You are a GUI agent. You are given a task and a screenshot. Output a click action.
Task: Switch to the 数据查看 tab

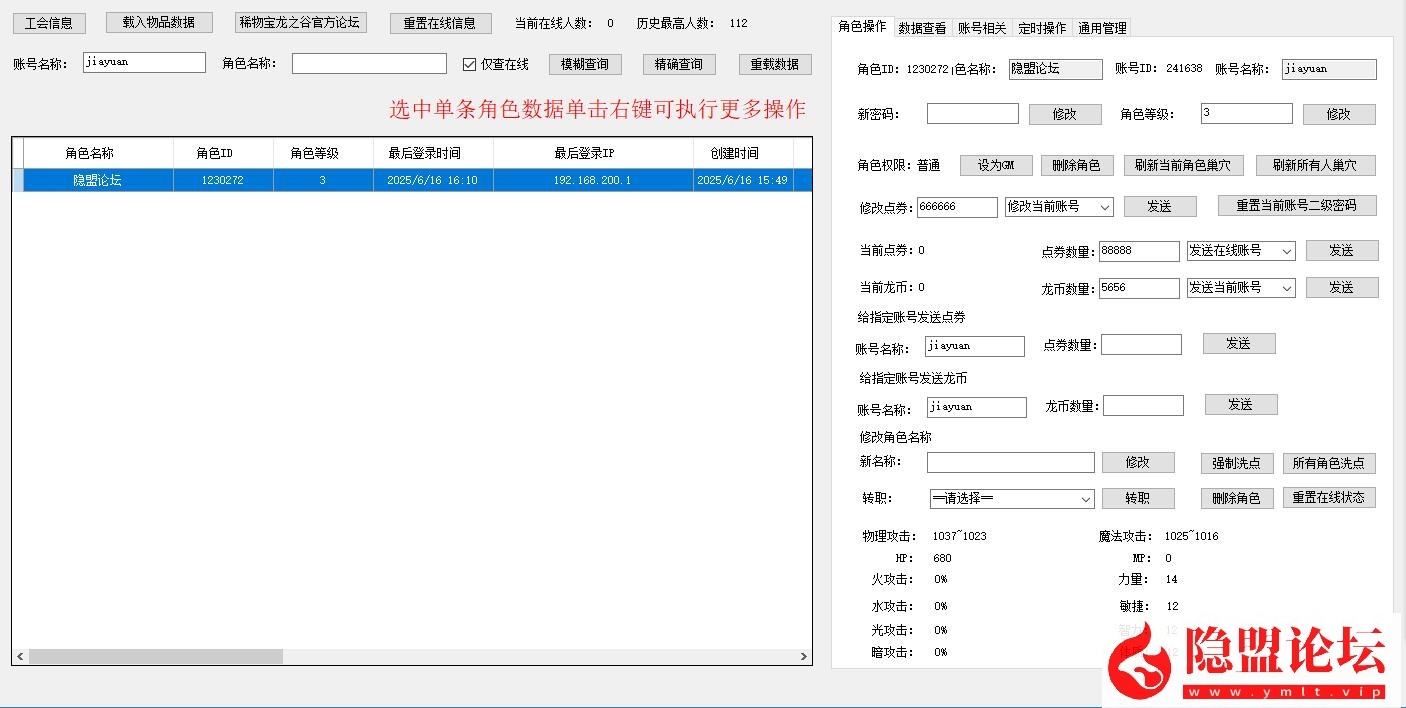tap(921, 28)
